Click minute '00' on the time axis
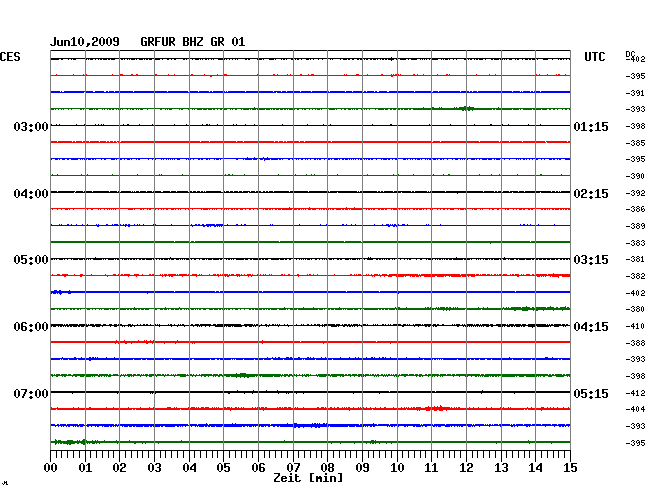Viewport: 650px width, 494px height. [51, 468]
